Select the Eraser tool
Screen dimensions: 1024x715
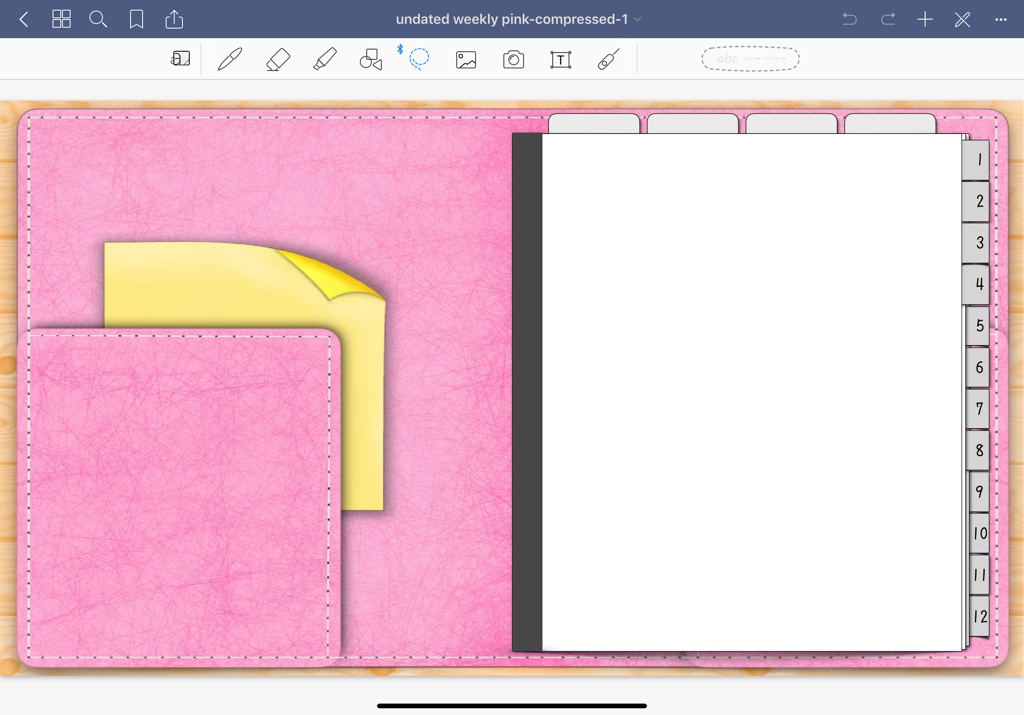[278, 59]
